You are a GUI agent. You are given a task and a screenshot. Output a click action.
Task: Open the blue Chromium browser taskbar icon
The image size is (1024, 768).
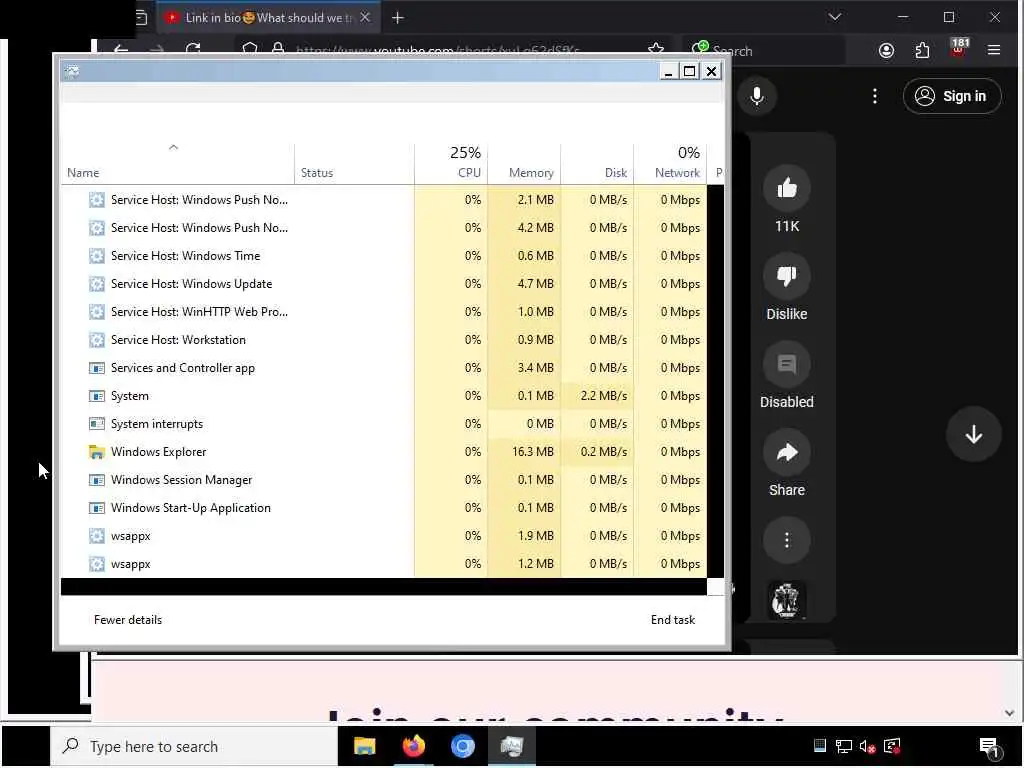tap(462, 746)
